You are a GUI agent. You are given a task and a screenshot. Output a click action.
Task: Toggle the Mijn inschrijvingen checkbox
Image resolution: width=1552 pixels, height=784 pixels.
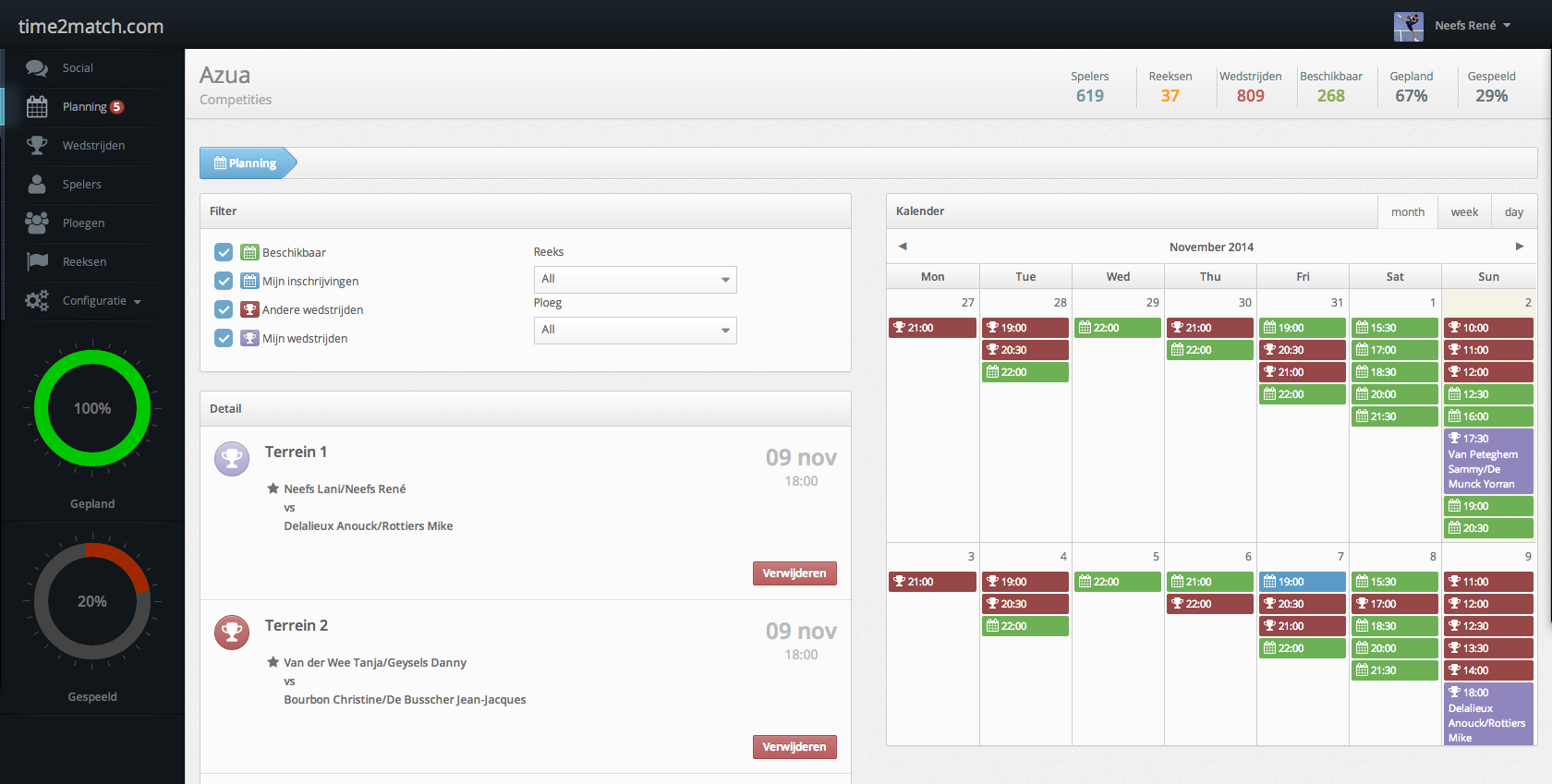pos(224,281)
